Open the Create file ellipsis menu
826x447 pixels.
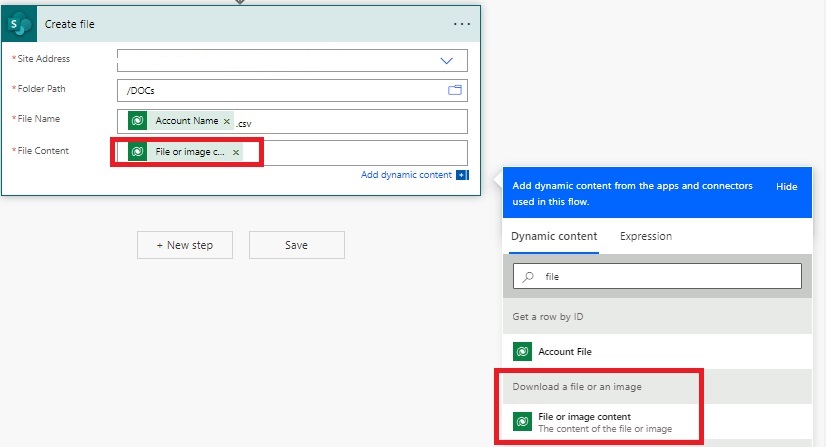tap(461, 23)
